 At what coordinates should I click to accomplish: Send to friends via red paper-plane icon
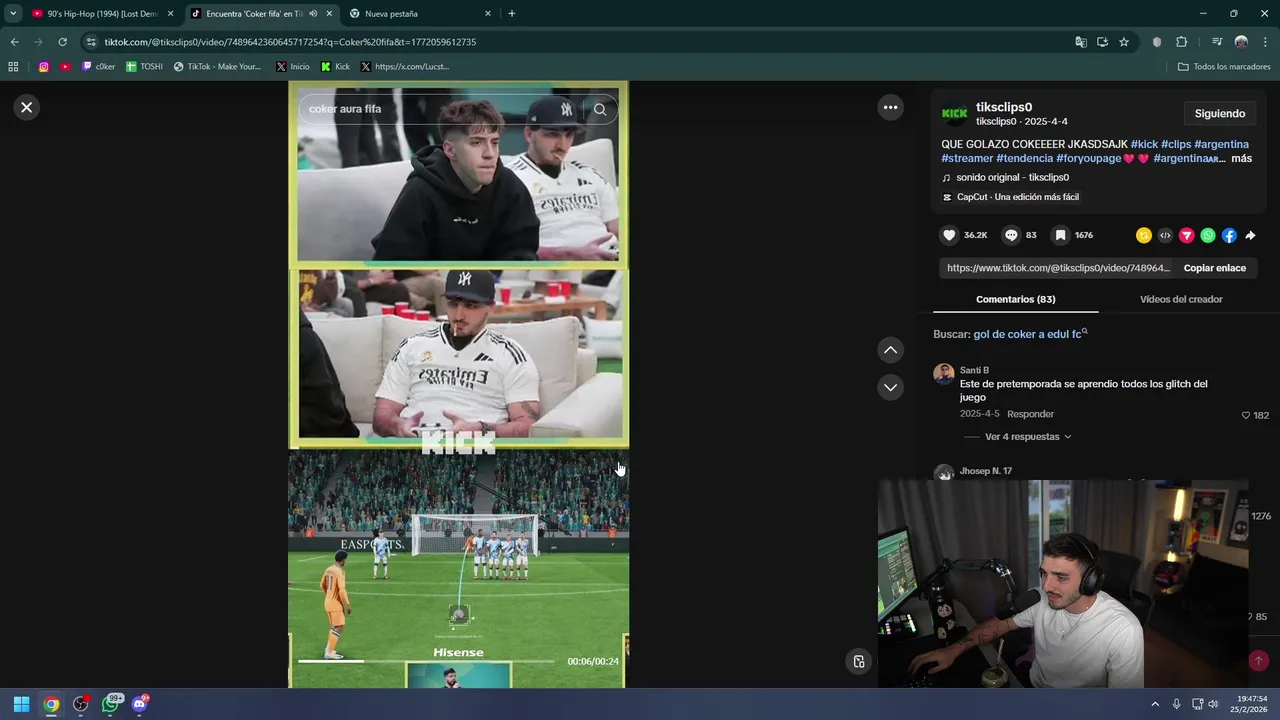[1187, 235]
